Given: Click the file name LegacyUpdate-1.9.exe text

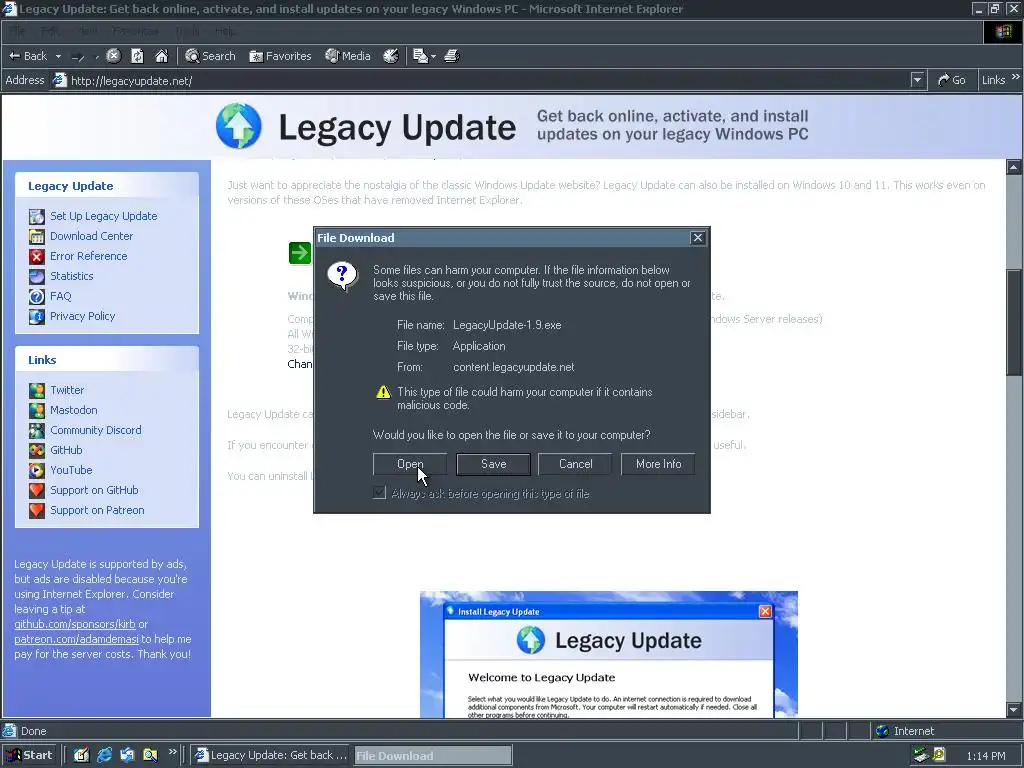Looking at the screenshot, I should point(507,325).
